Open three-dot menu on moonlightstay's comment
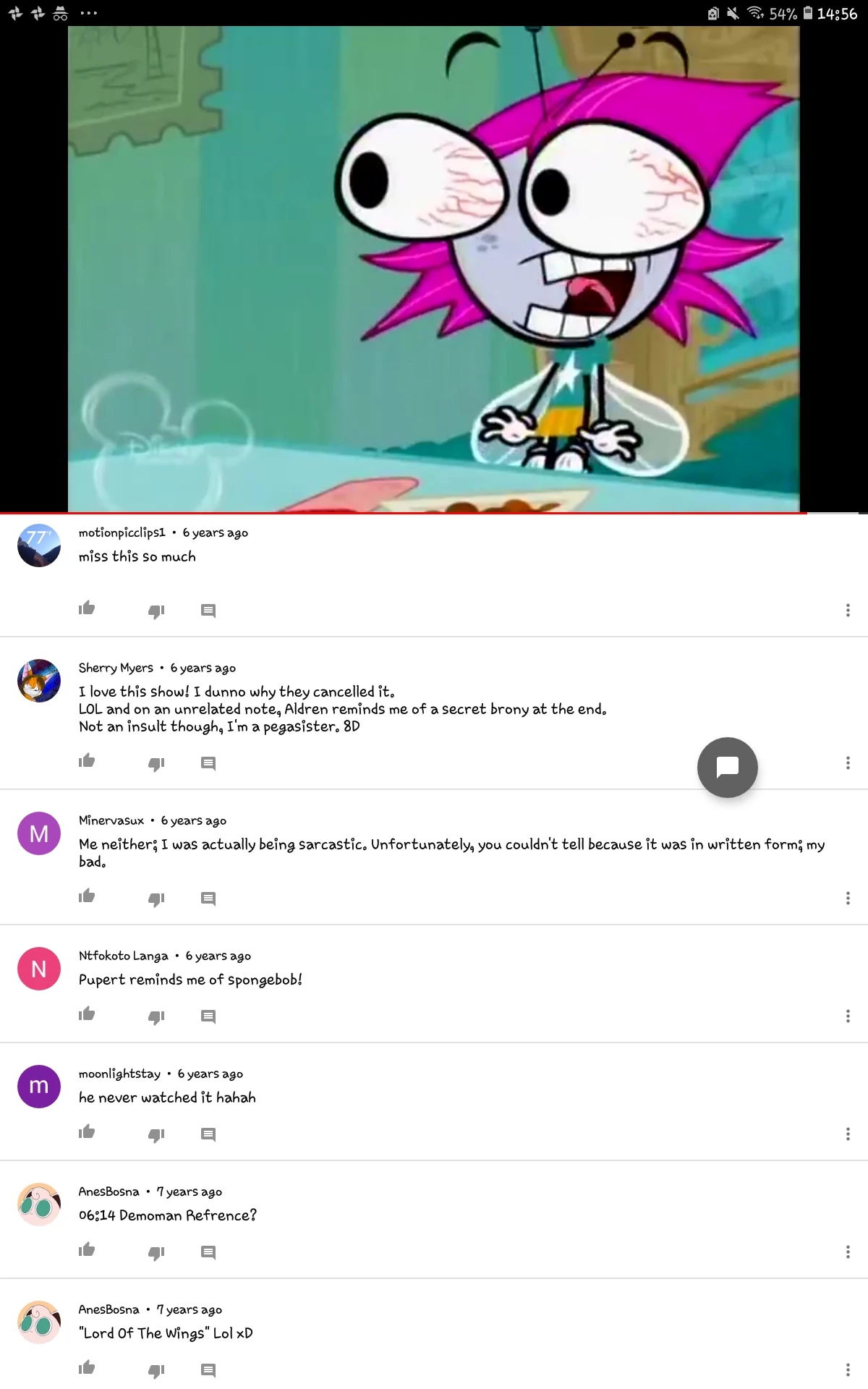The width and height of the screenshot is (868, 1389). [x=848, y=1134]
